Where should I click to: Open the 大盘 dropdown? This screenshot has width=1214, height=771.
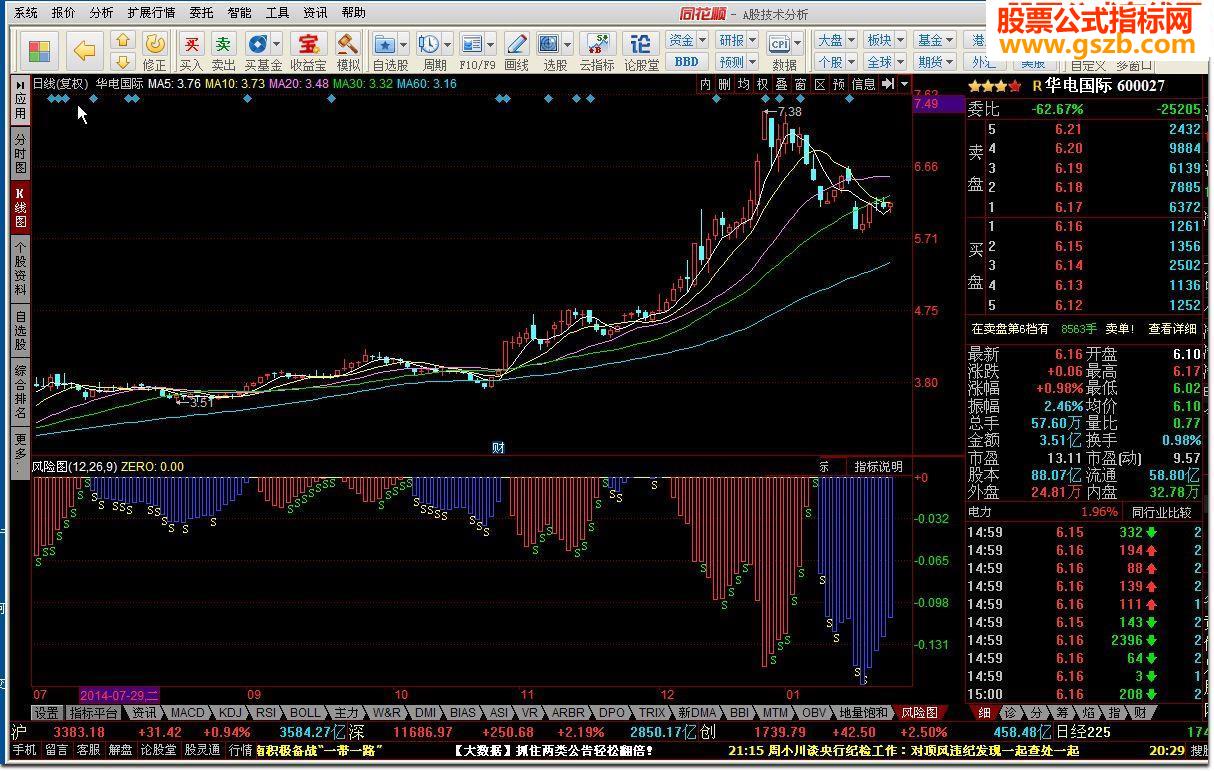[835, 41]
